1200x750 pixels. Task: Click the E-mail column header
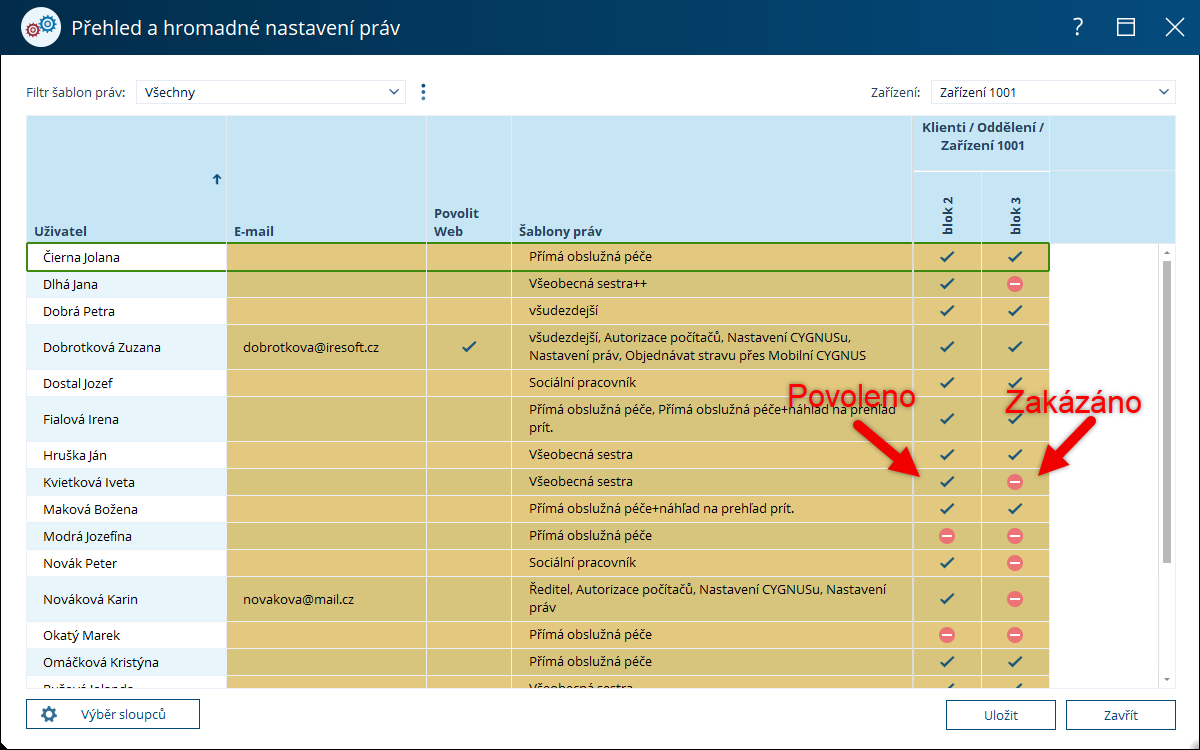[x=327, y=180]
